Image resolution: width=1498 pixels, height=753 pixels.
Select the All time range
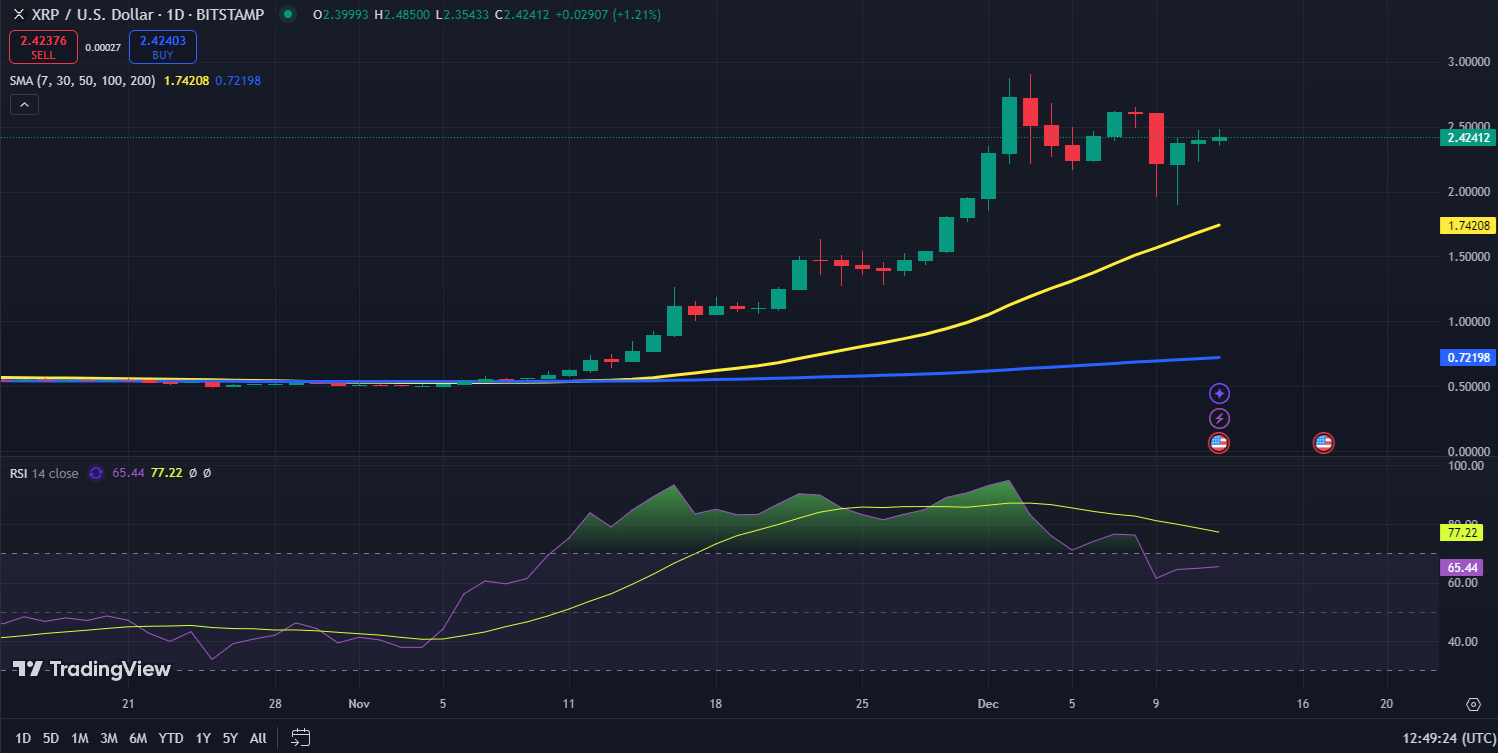coord(258,738)
